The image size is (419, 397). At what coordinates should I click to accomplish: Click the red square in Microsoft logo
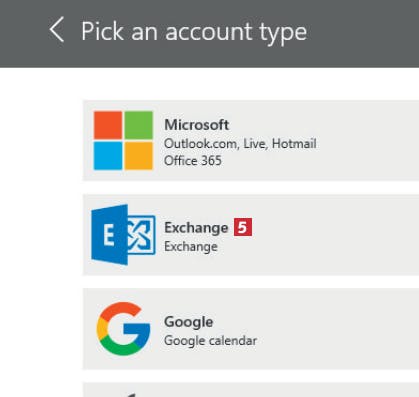point(108,125)
